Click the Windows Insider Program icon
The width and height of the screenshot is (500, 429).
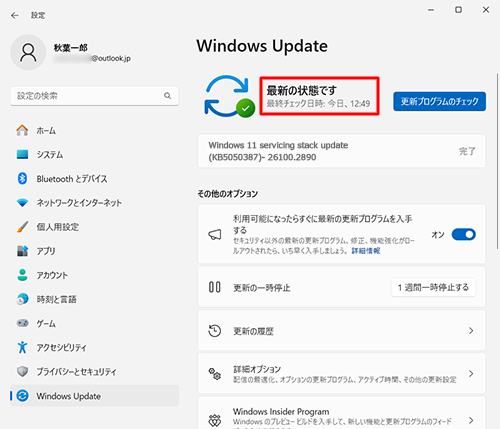[x=215, y=420]
